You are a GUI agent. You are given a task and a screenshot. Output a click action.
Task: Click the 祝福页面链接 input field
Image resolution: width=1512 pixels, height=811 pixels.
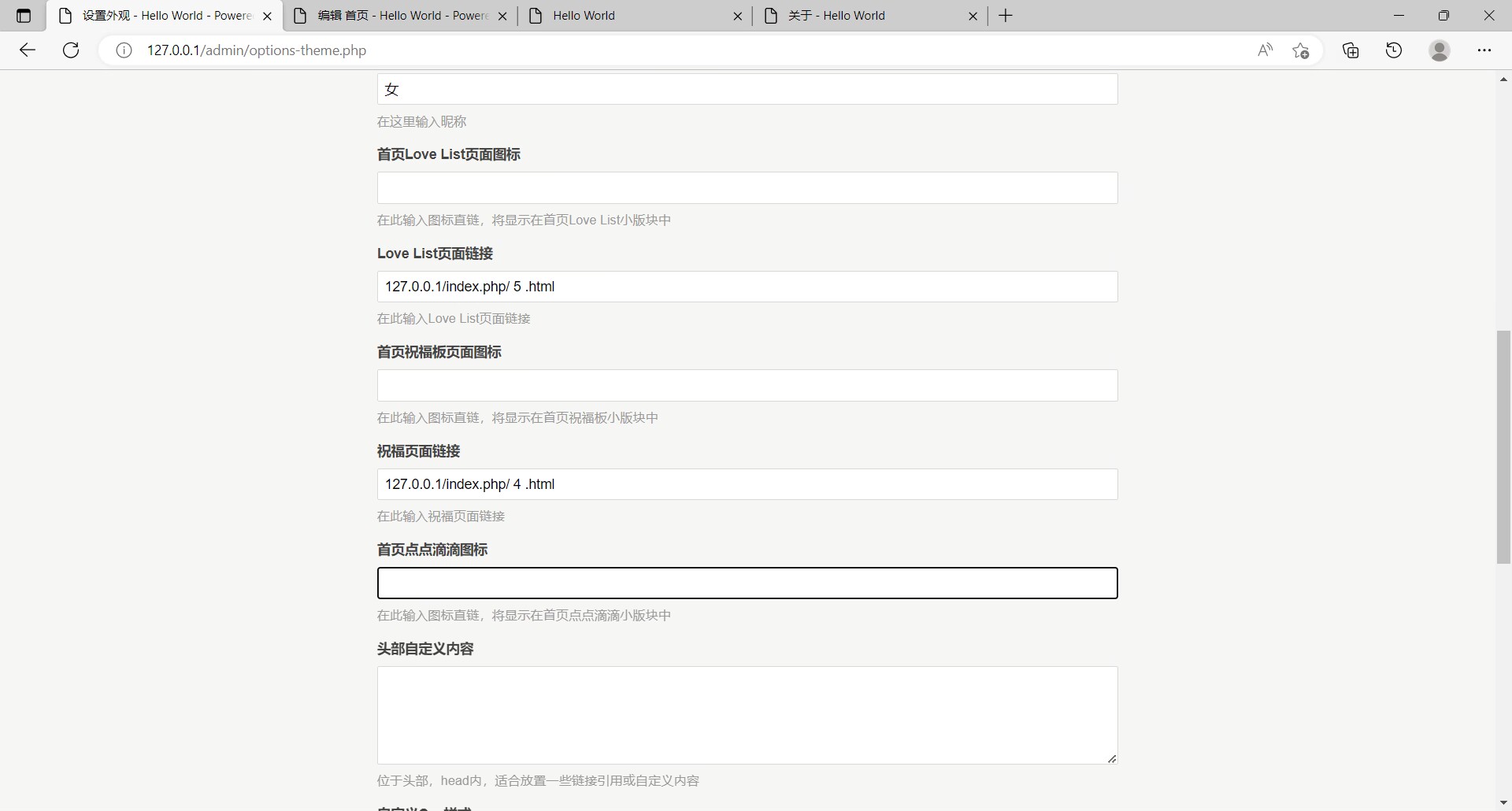click(747, 484)
